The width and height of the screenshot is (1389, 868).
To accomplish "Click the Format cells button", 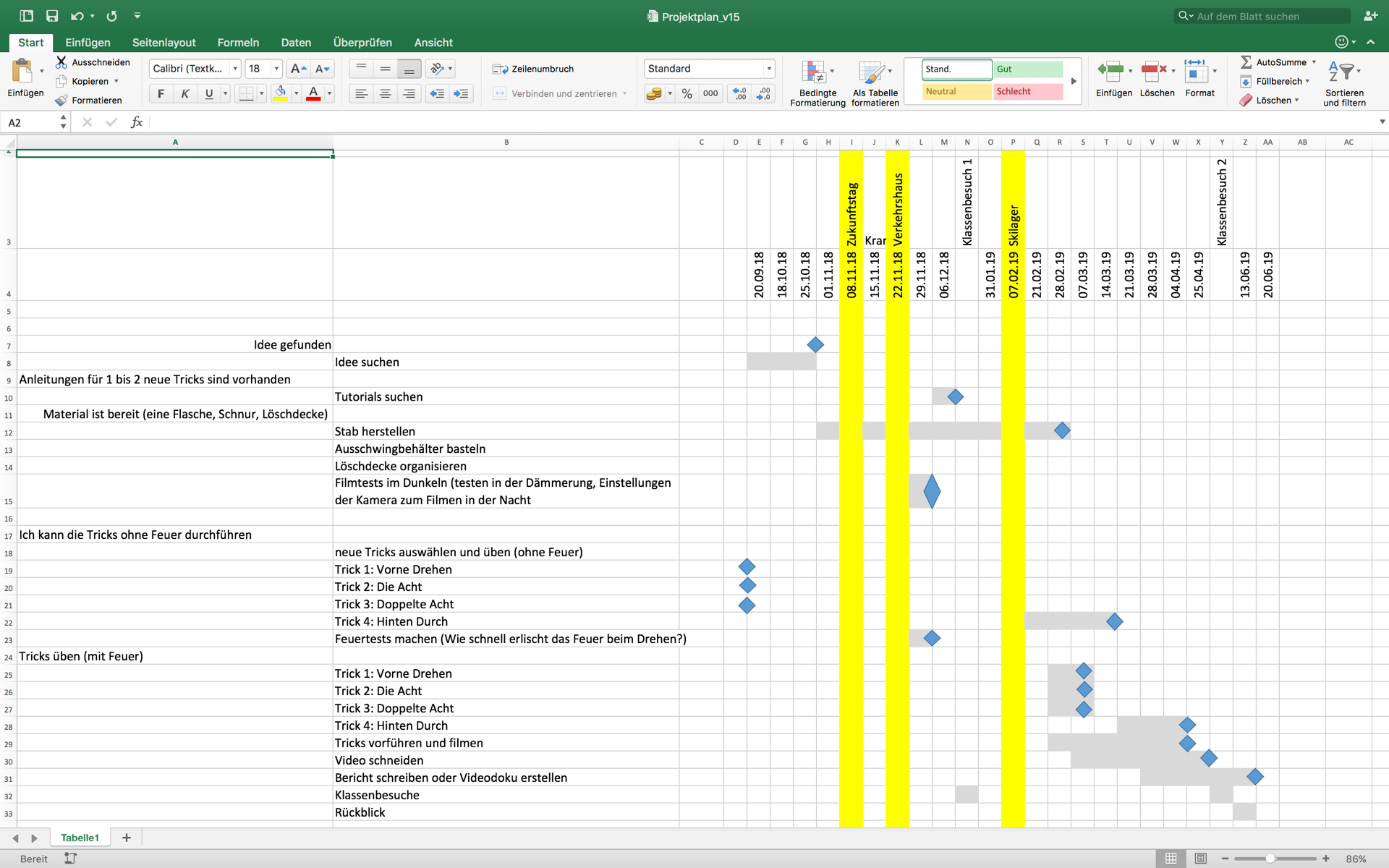I will 1199,78.
